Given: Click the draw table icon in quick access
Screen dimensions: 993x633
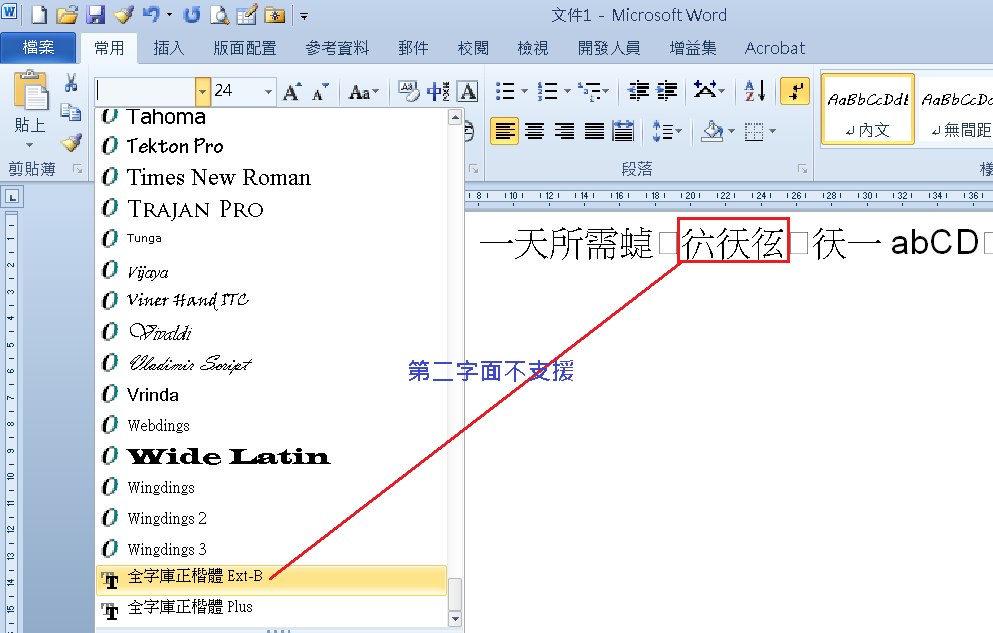Looking at the screenshot, I should click(x=246, y=14).
